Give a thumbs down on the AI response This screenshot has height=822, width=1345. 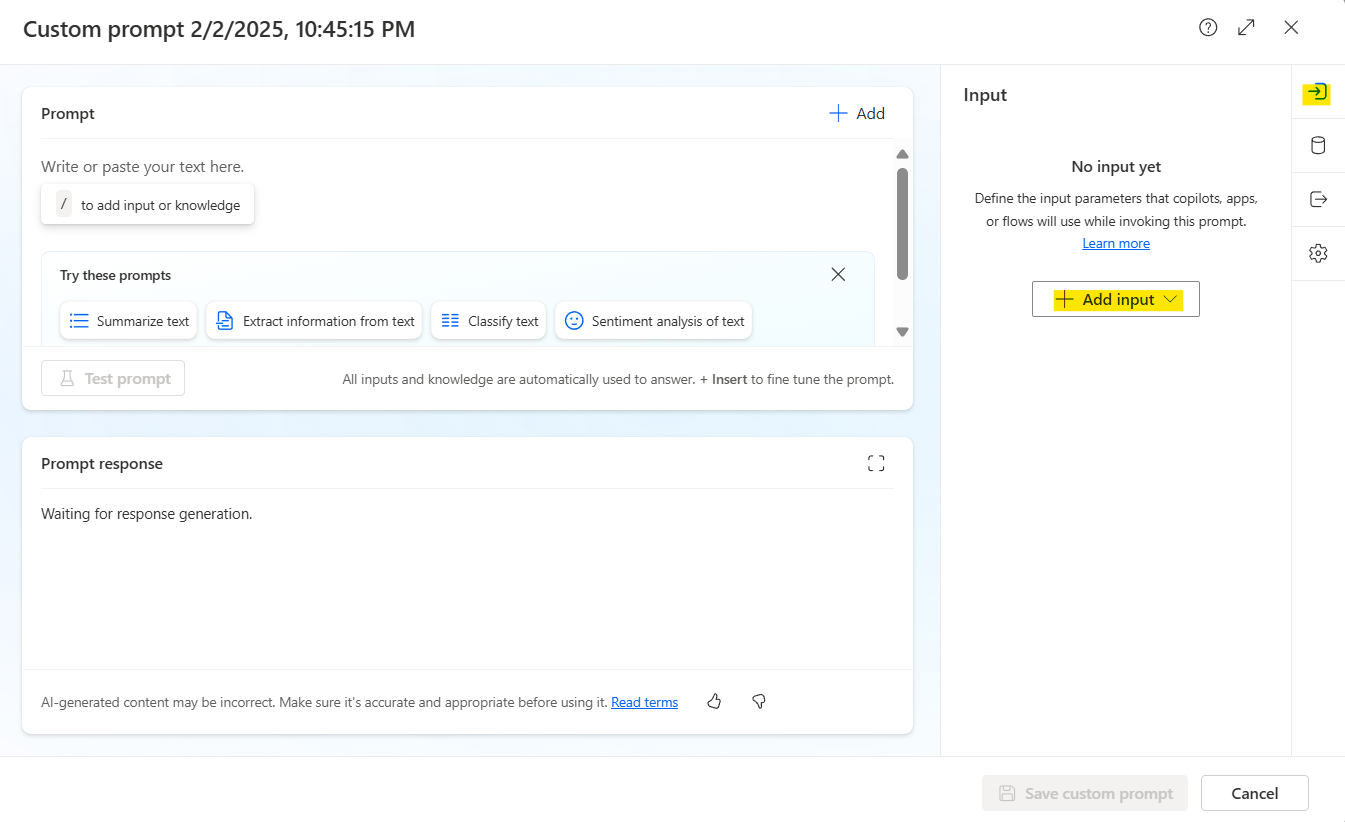click(x=758, y=701)
